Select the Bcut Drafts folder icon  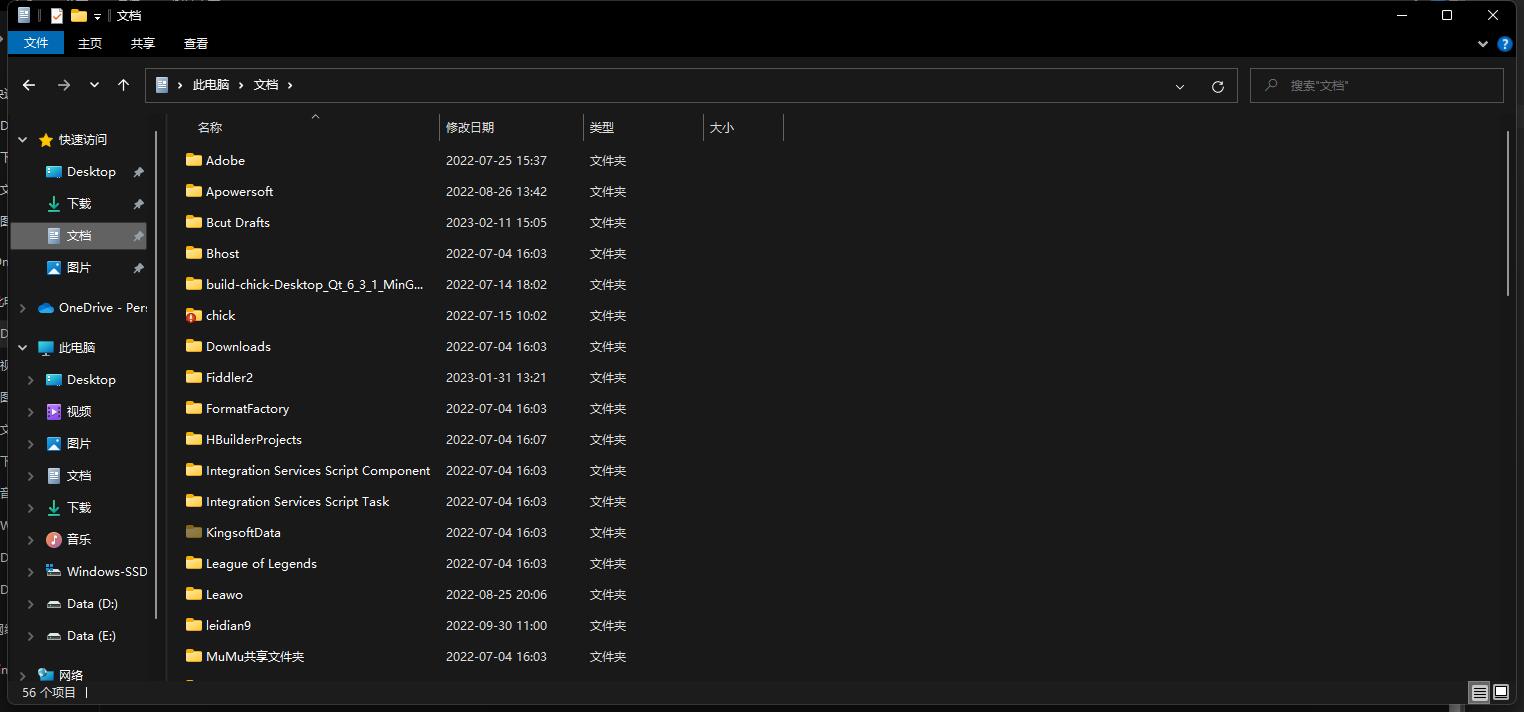tap(194, 222)
